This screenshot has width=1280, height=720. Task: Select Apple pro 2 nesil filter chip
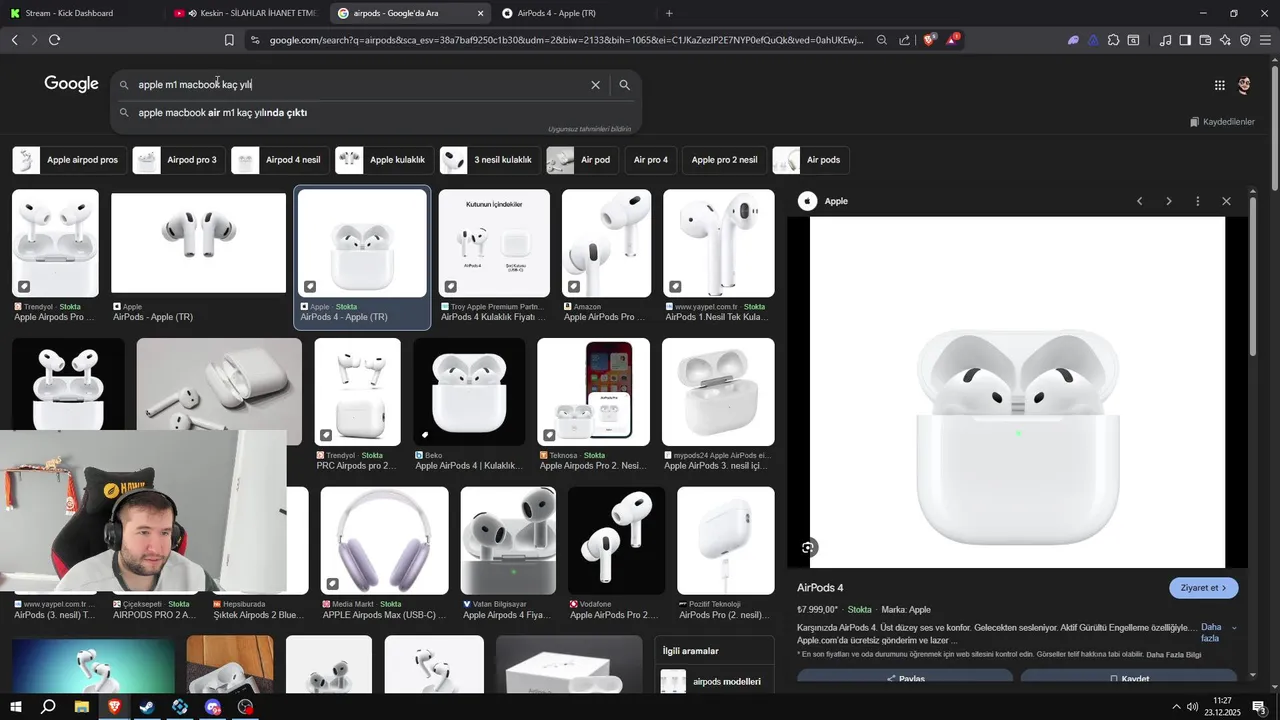coord(724,160)
